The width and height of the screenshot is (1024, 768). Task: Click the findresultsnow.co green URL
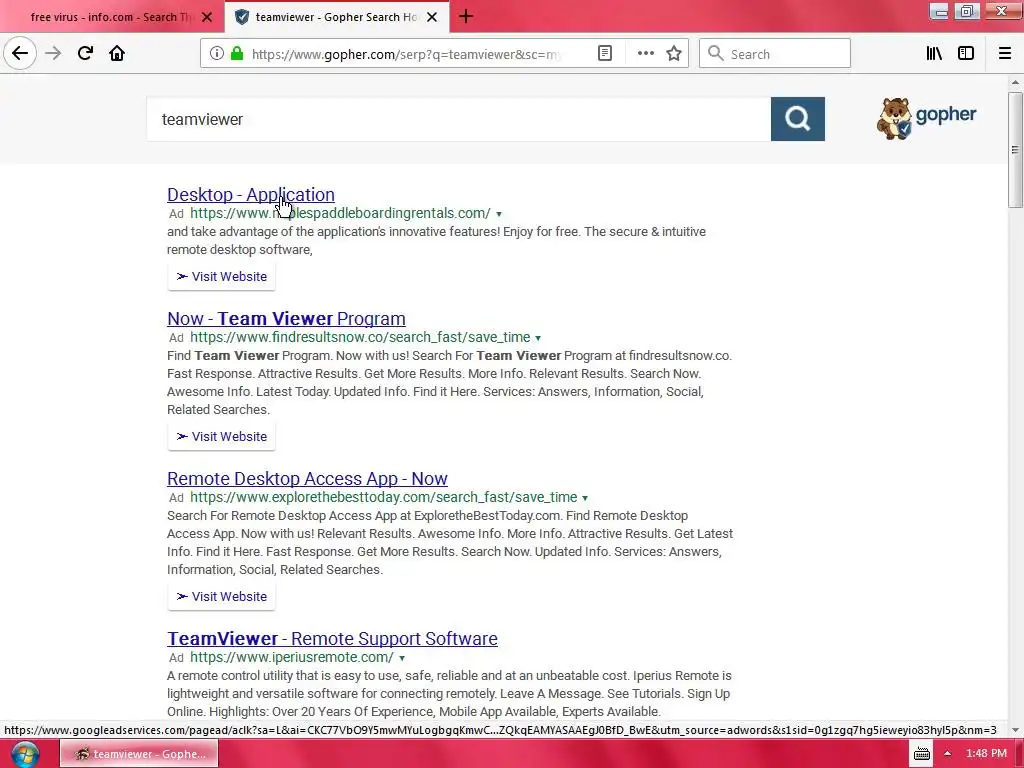pos(360,337)
